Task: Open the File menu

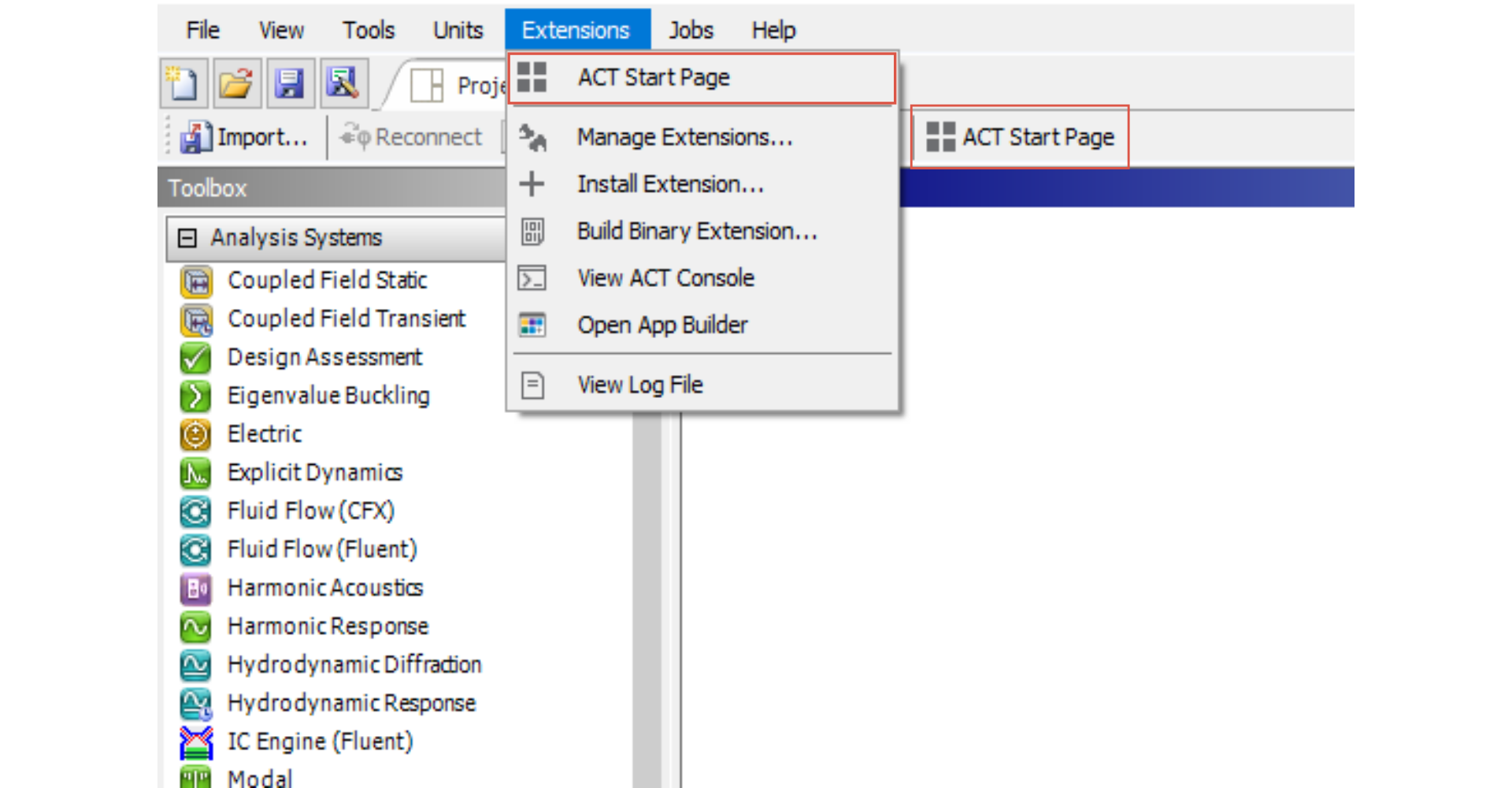Action: (202, 30)
